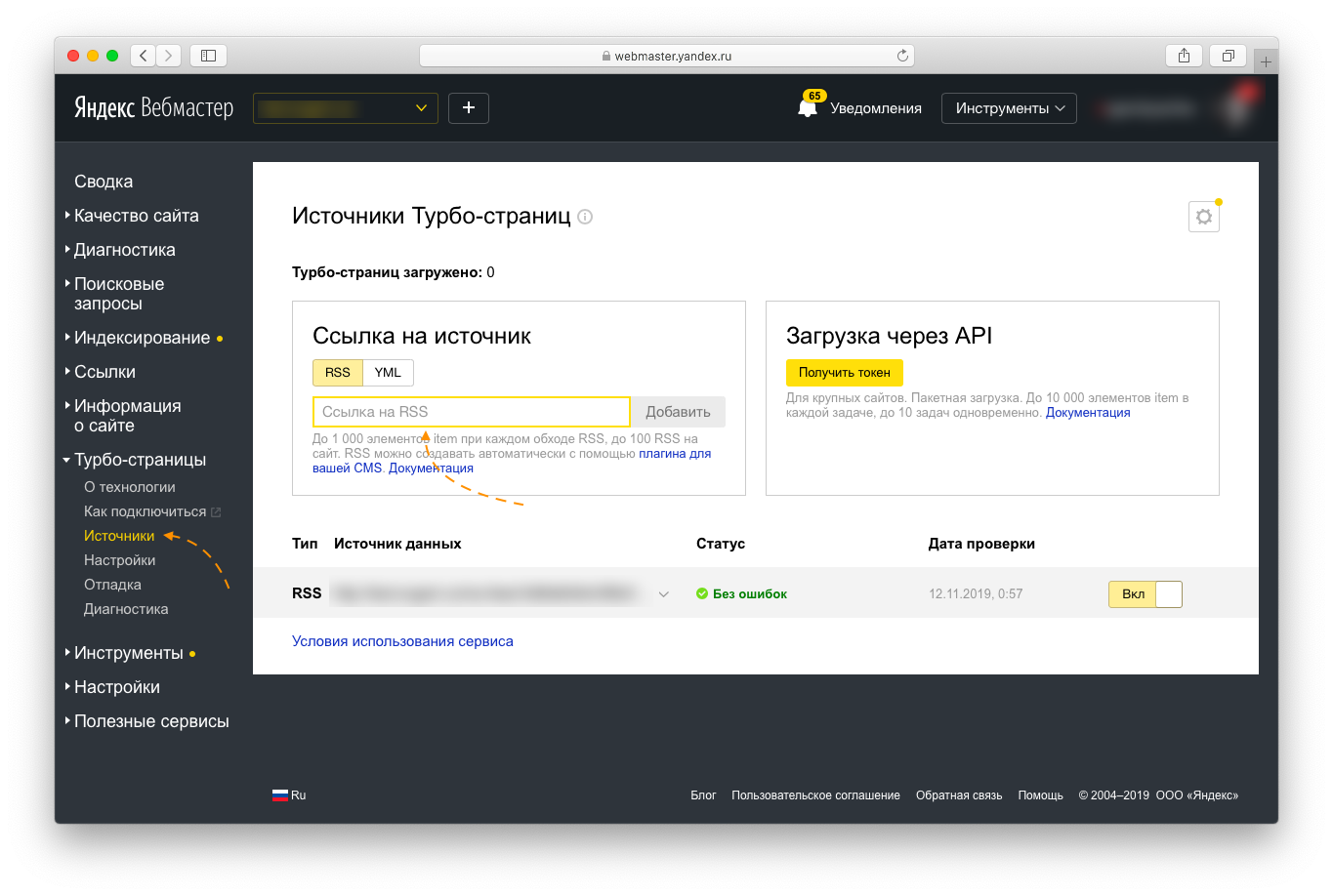Viewport: 1333px width, 896px height.
Task: Click Safari back navigation arrow
Action: 144,56
